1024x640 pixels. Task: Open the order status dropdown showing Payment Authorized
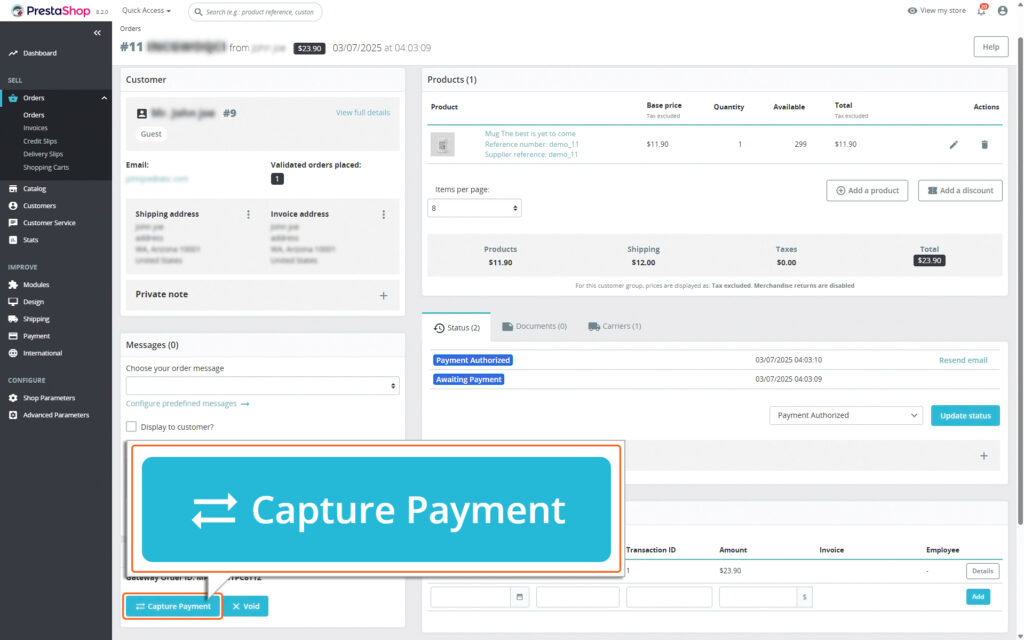[845, 413]
